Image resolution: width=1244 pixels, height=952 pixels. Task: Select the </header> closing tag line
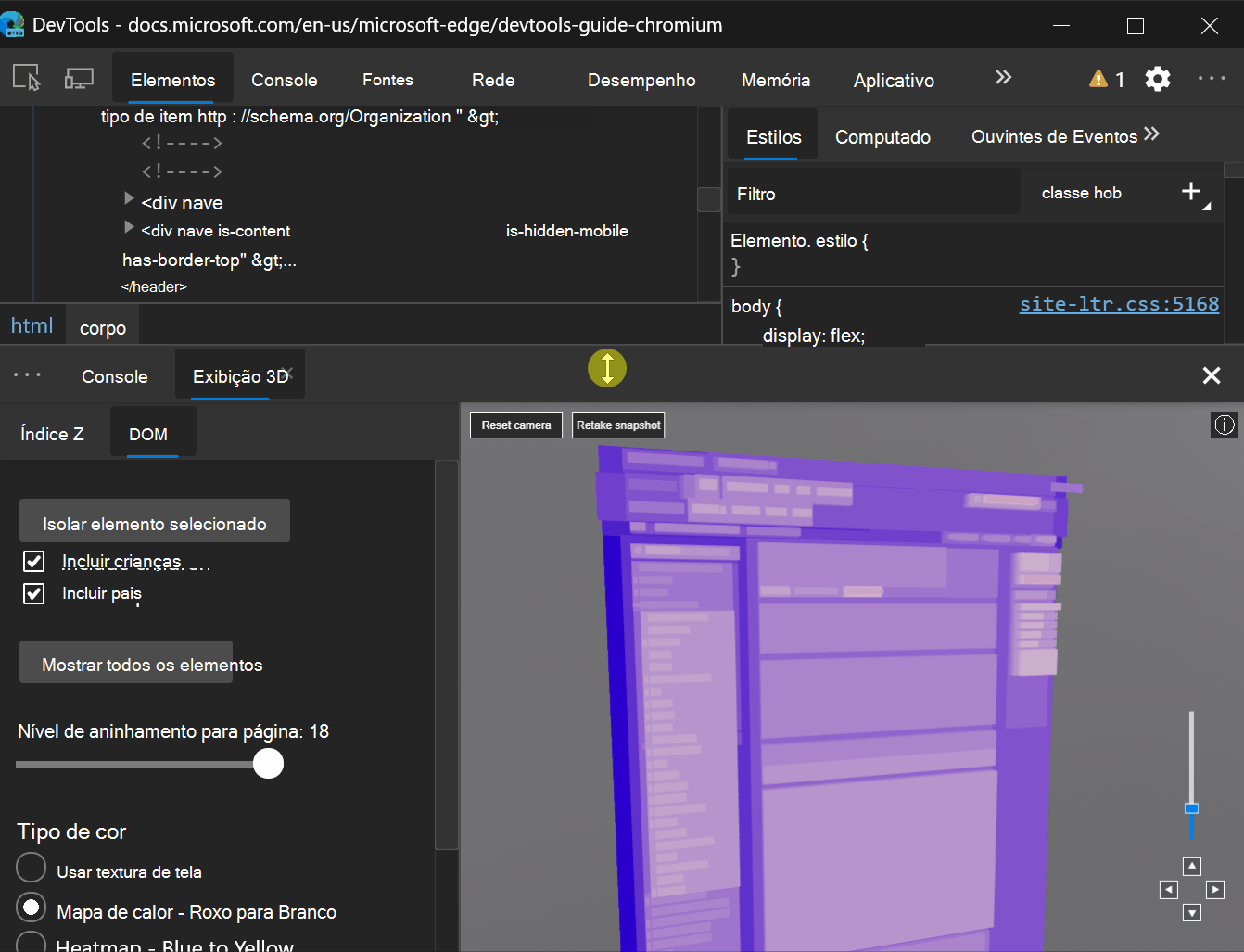click(x=154, y=286)
